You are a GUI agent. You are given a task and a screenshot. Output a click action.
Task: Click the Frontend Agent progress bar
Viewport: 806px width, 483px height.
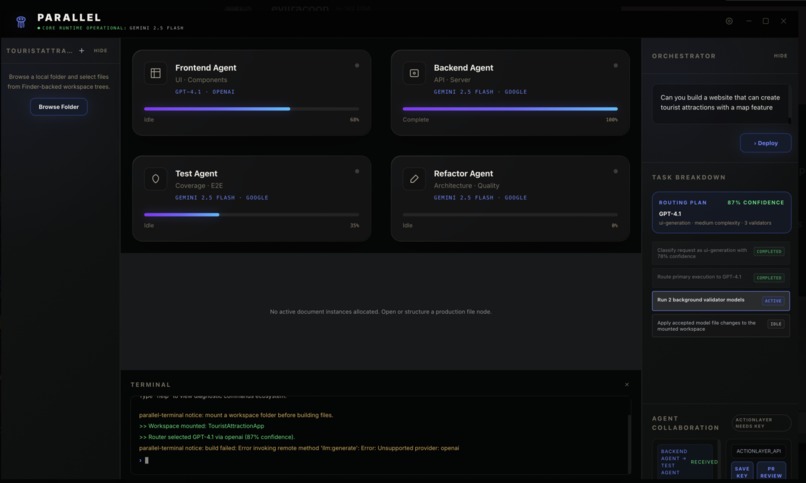coord(251,109)
